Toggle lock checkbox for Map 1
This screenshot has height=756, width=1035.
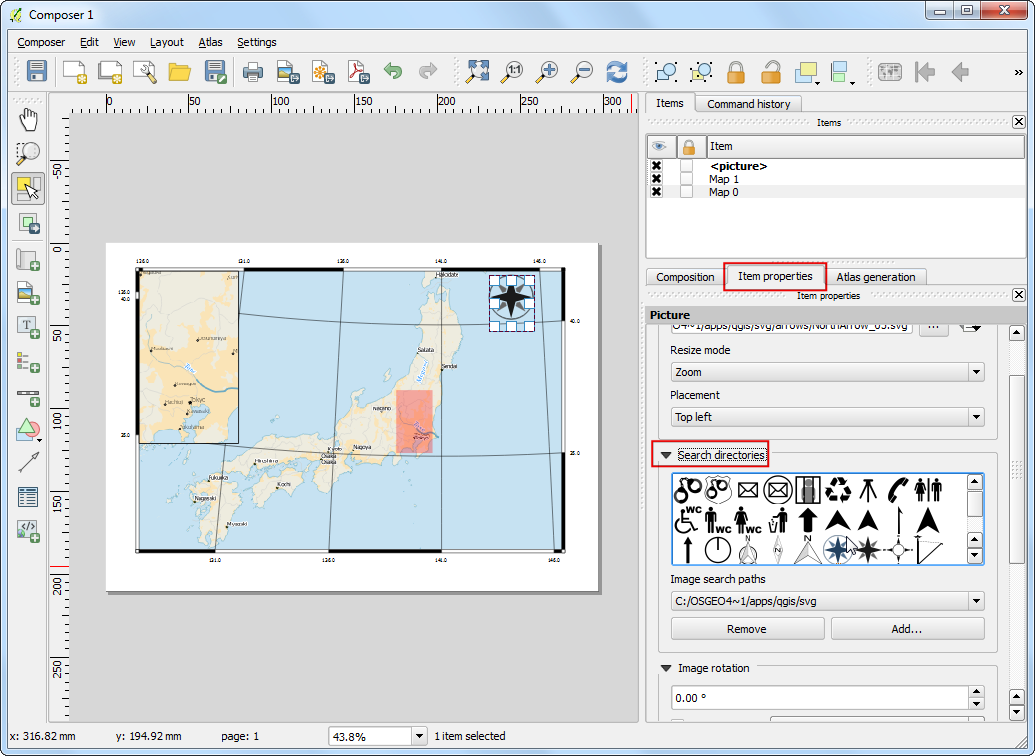pyautogui.click(x=686, y=179)
